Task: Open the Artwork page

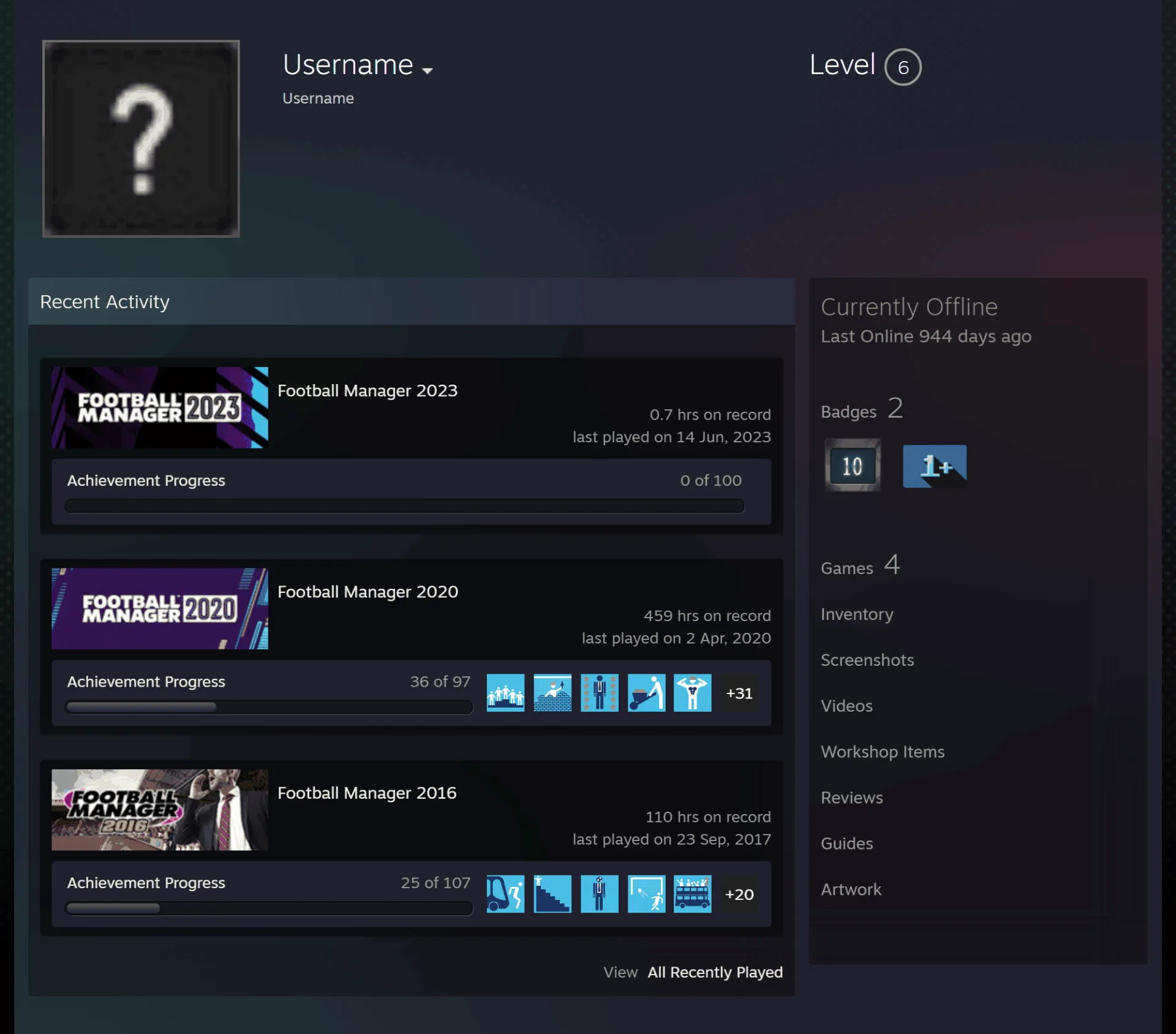Action: (851, 889)
